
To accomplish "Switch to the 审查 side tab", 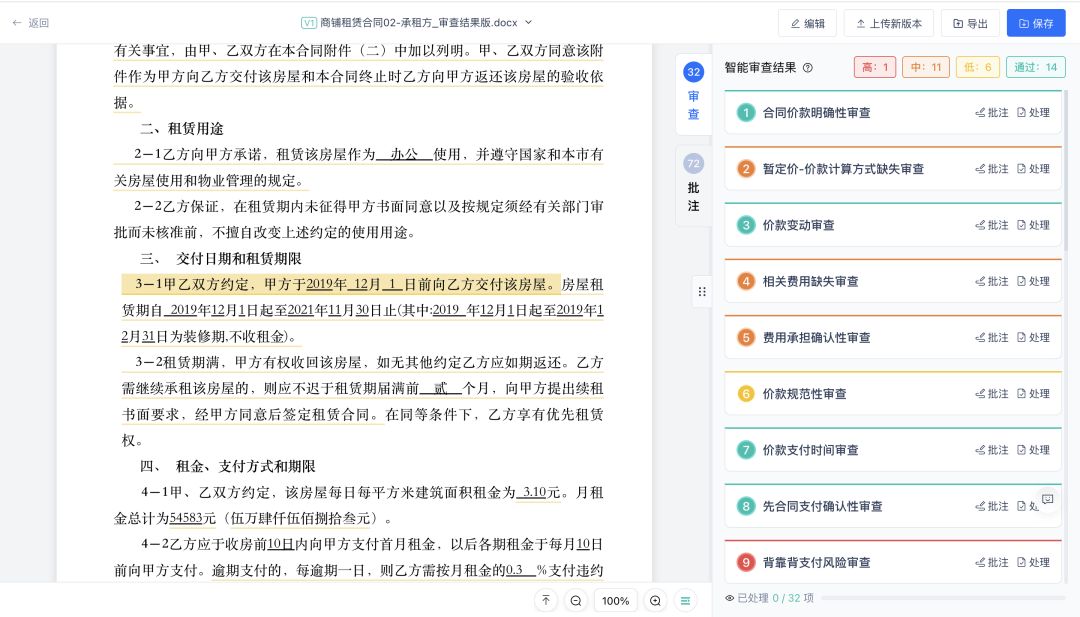I will pyautogui.click(x=693, y=94).
